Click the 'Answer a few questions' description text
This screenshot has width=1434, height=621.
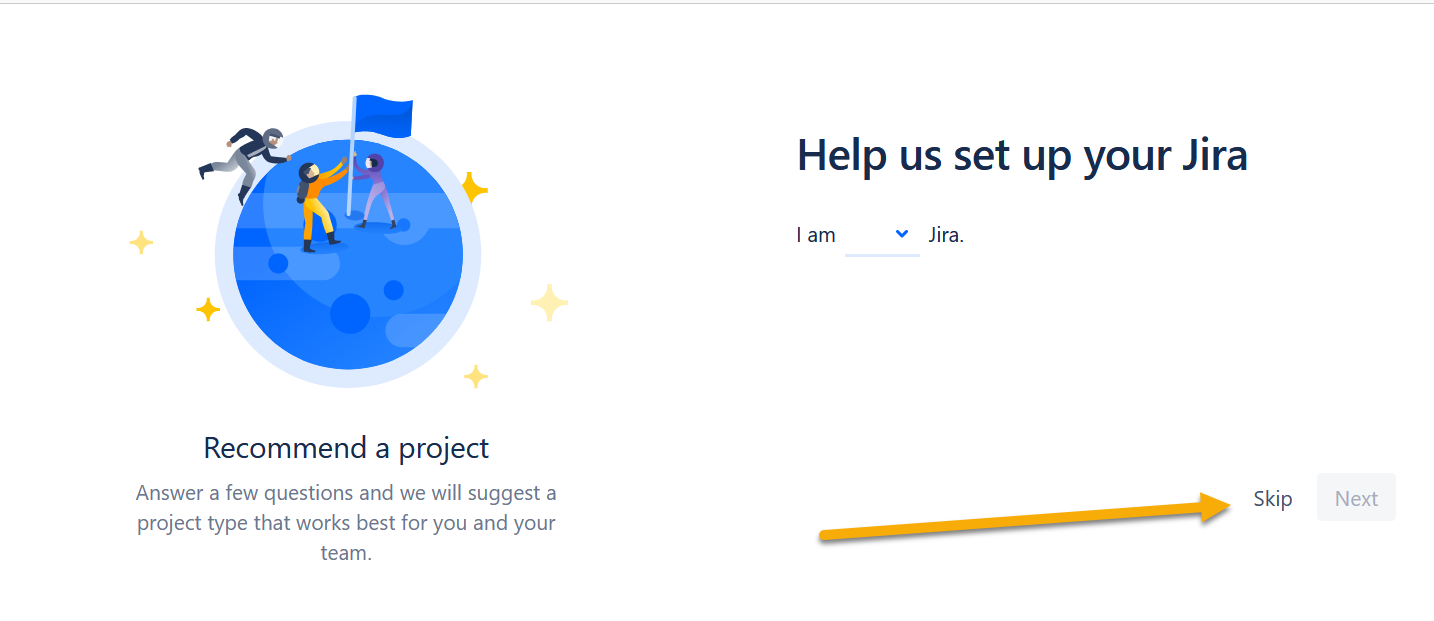346,522
